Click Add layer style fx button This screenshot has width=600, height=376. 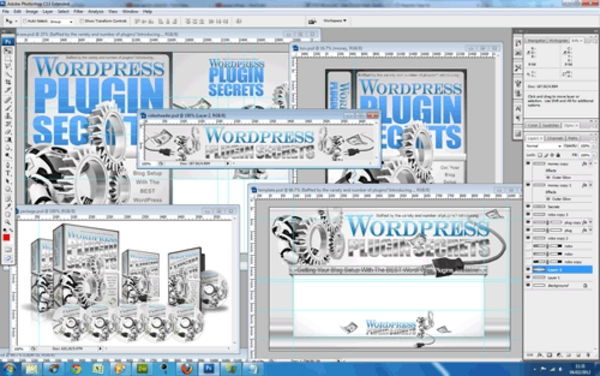[540, 355]
